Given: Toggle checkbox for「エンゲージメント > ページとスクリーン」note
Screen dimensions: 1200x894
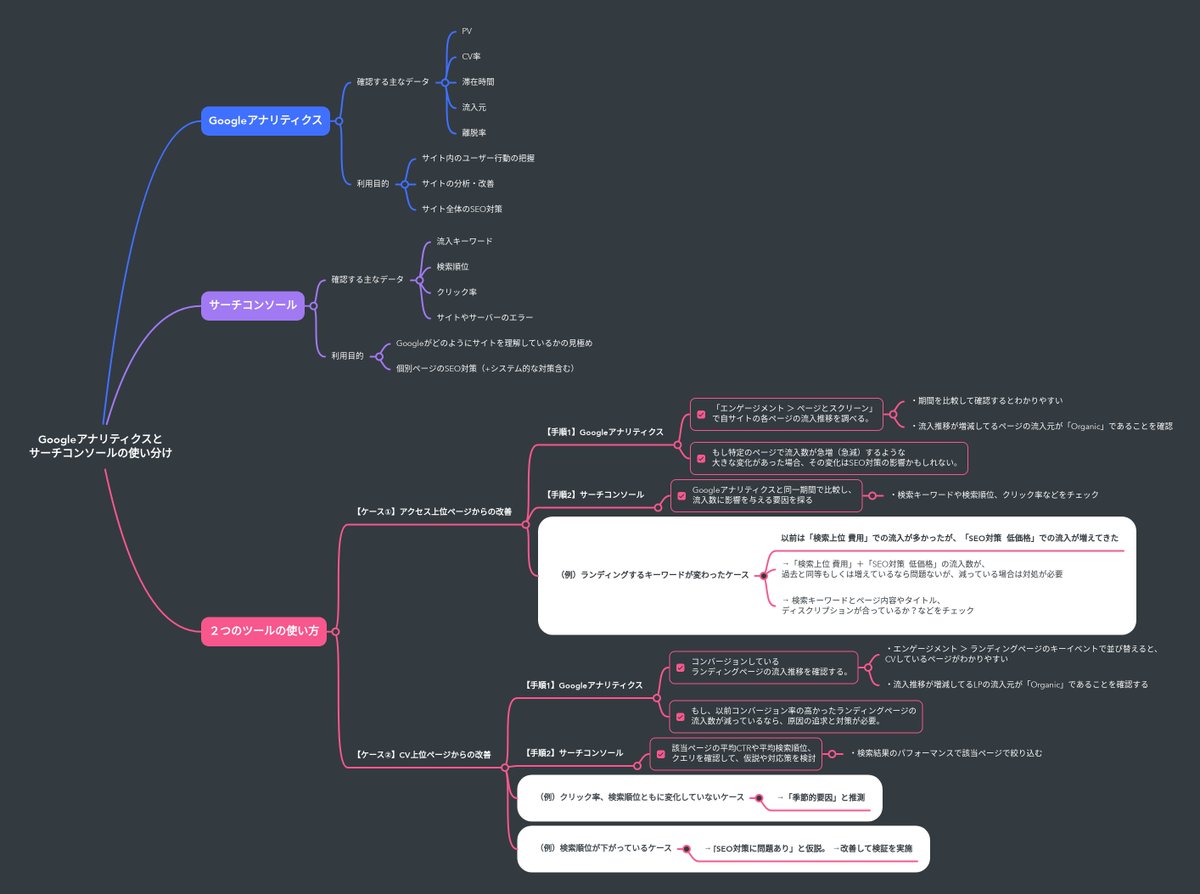Looking at the screenshot, I should pyautogui.click(x=701, y=413).
